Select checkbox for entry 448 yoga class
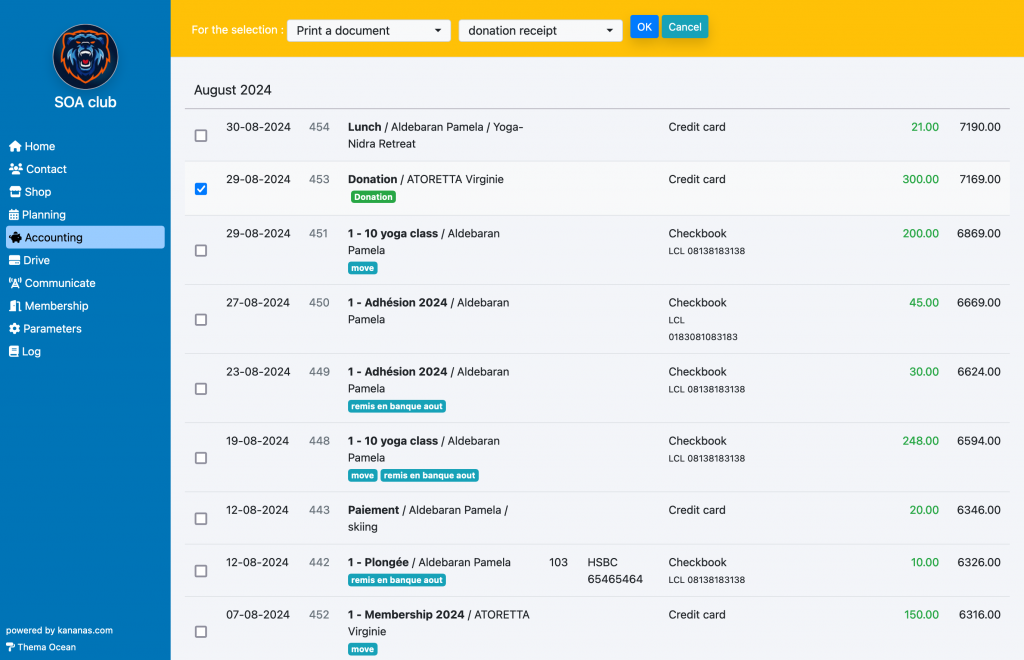 [x=201, y=458]
